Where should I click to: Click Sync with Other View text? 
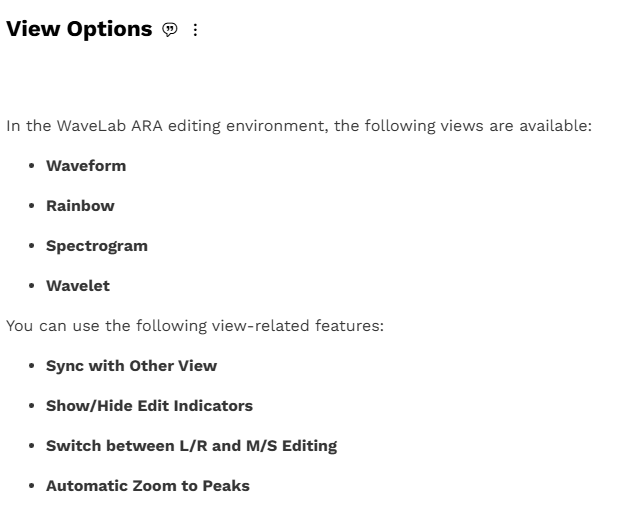click(x=131, y=366)
